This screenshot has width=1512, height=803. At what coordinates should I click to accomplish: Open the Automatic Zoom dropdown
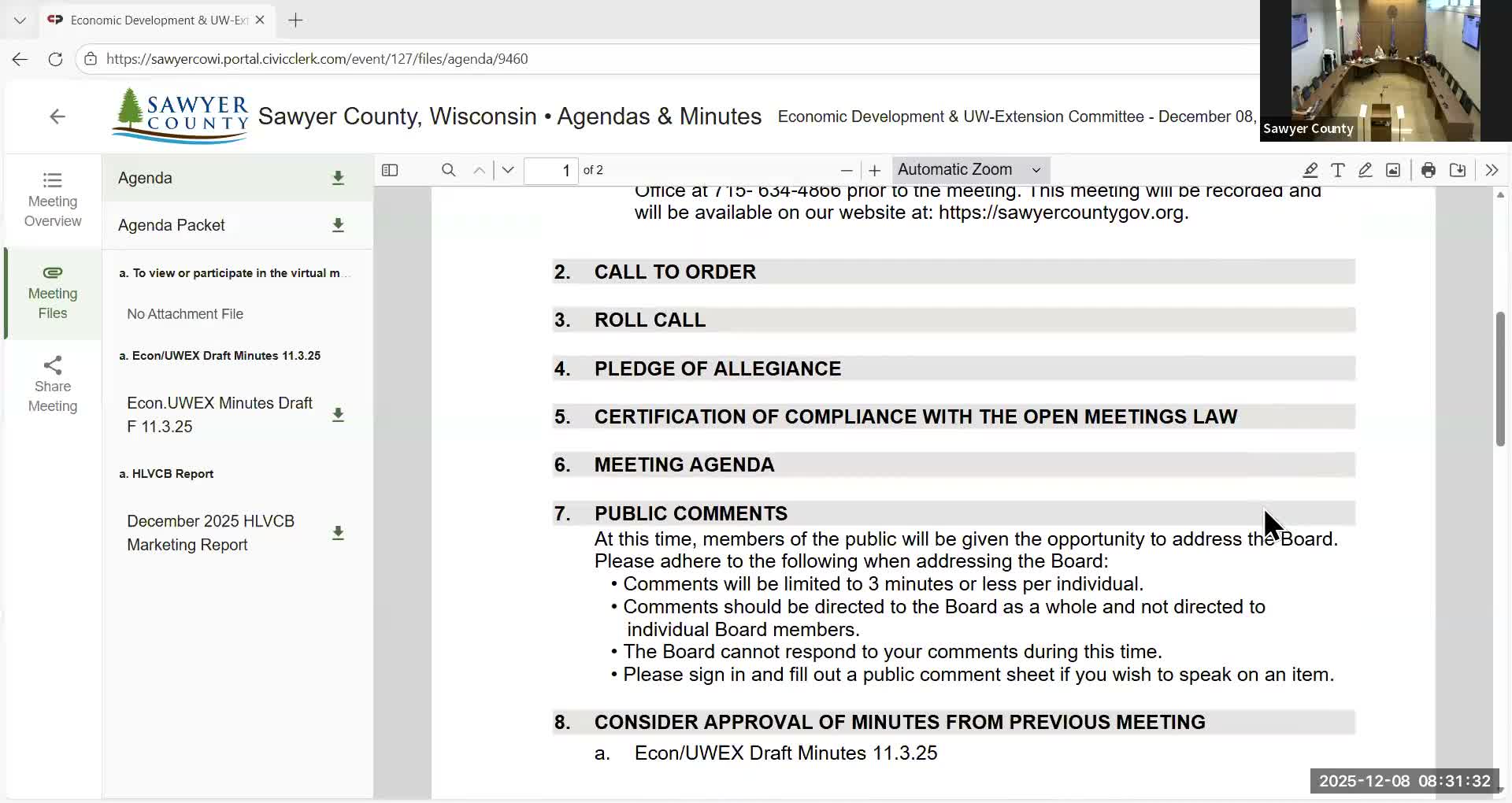(x=970, y=170)
